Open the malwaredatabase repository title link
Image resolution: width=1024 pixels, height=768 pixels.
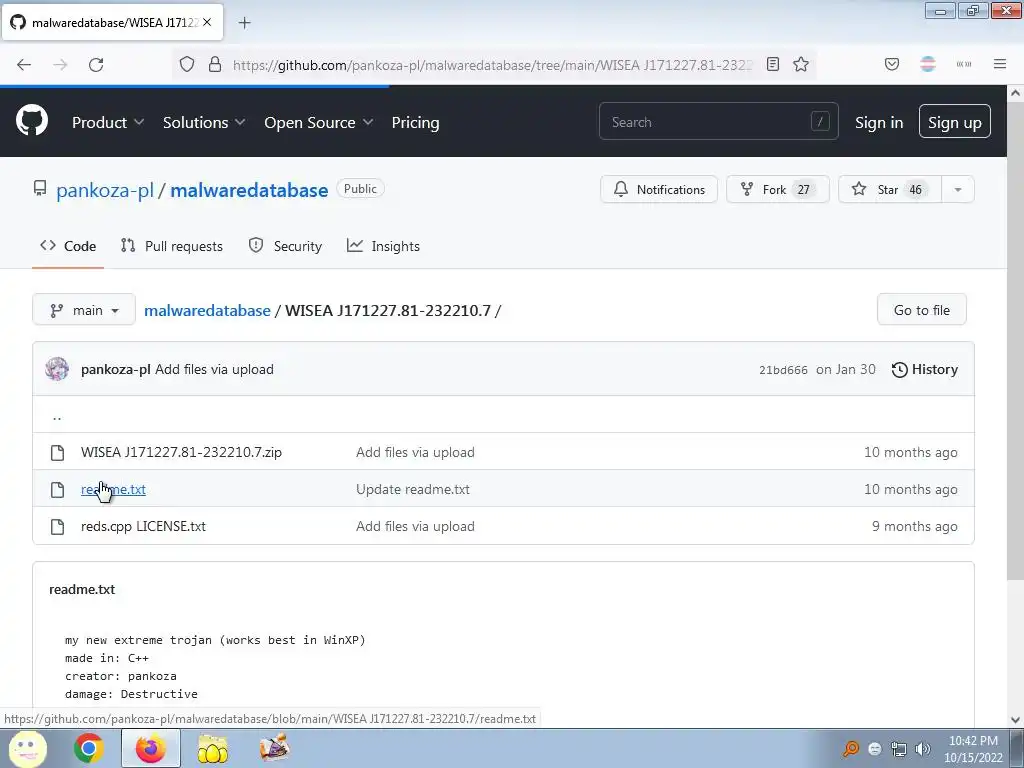pos(249,190)
